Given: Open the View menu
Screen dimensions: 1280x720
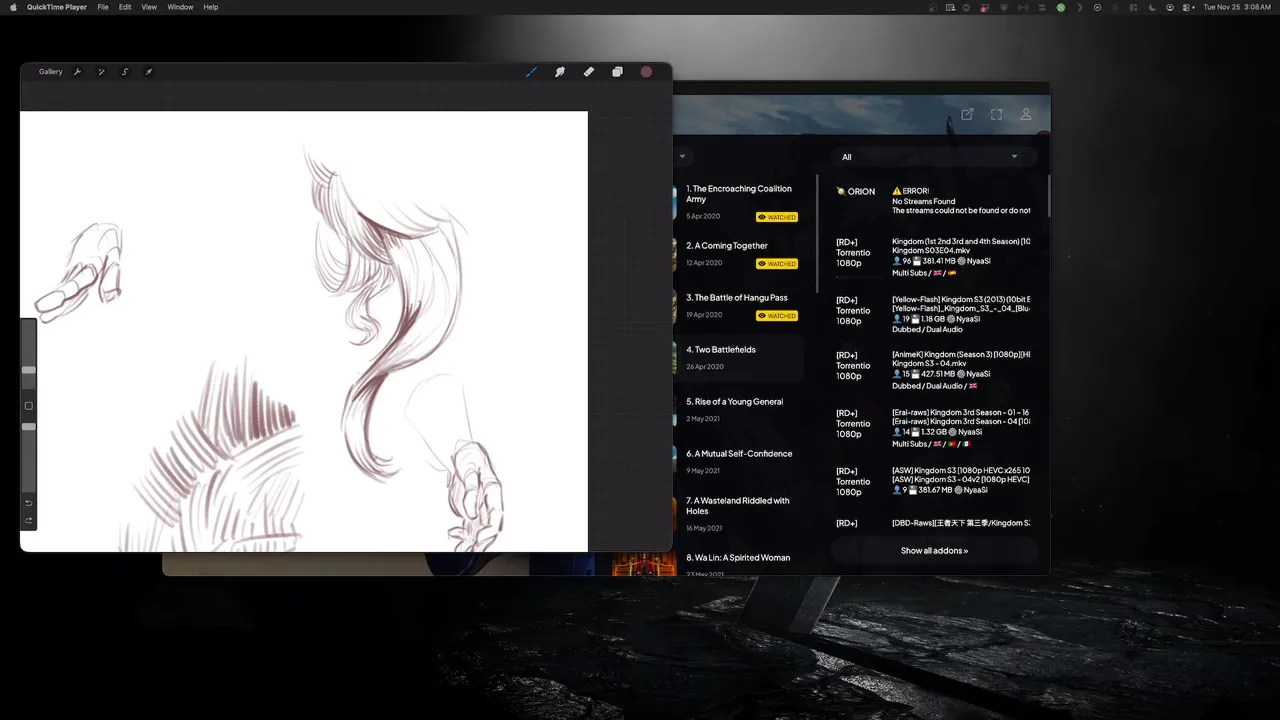Looking at the screenshot, I should pyautogui.click(x=149, y=7).
